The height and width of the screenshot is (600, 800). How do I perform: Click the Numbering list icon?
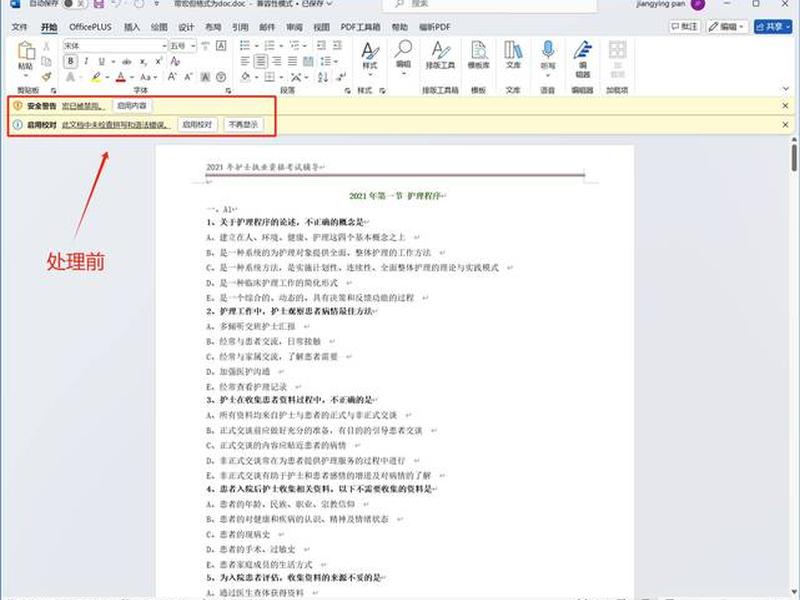point(269,45)
